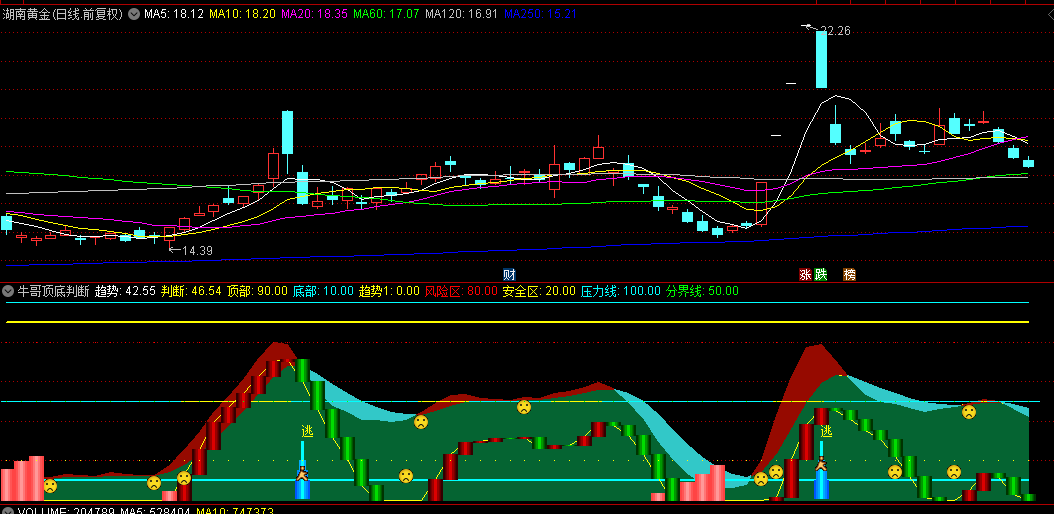Click the green 跌 marker icon
This screenshot has width=1054, height=514.
tap(821, 274)
